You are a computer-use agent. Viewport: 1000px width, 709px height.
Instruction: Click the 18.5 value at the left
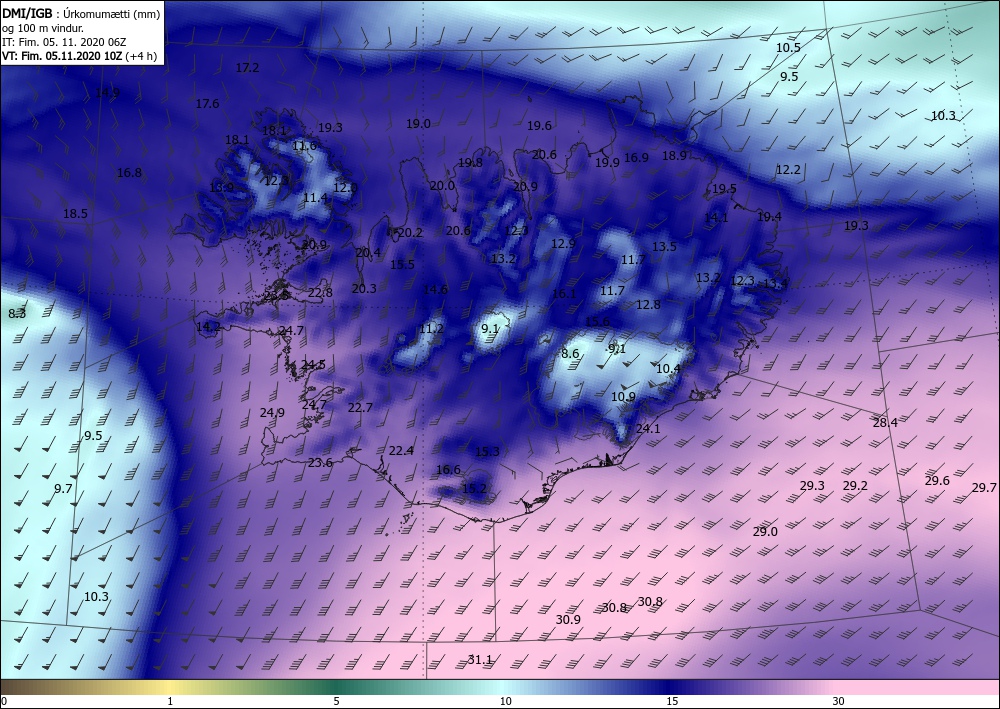pyautogui.click(x=75, y=214)
